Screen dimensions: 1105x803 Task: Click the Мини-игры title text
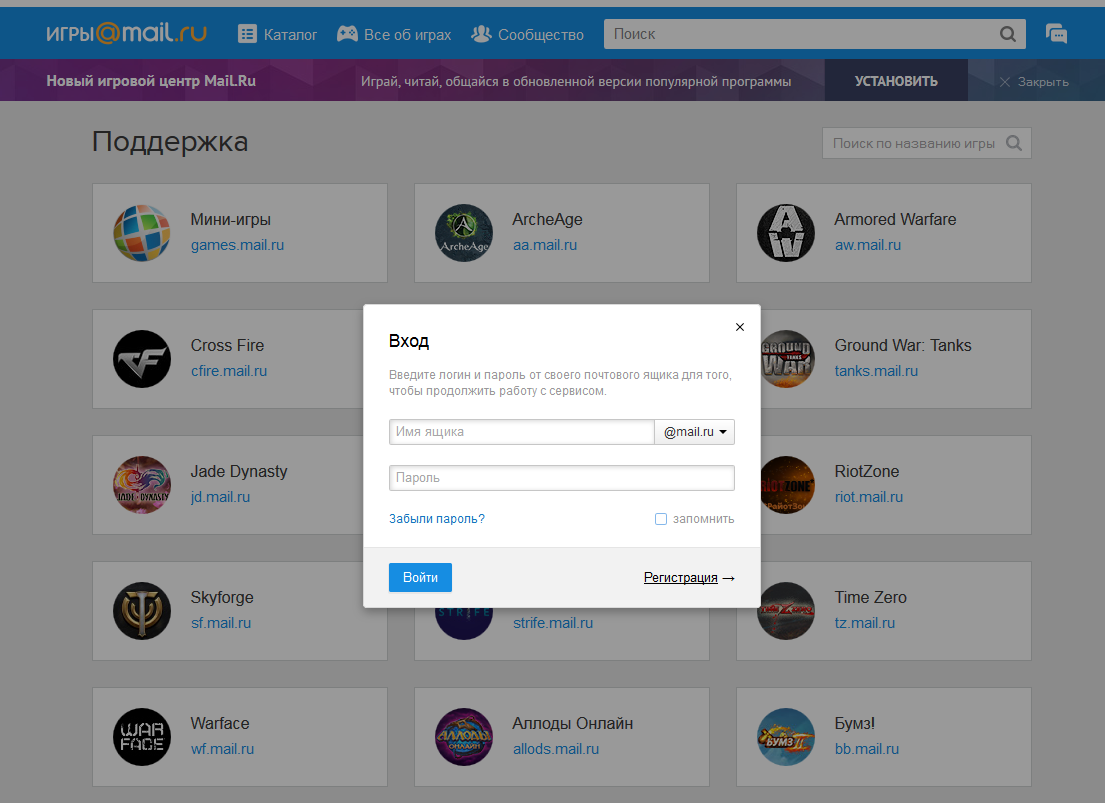(x=230, y=219)
